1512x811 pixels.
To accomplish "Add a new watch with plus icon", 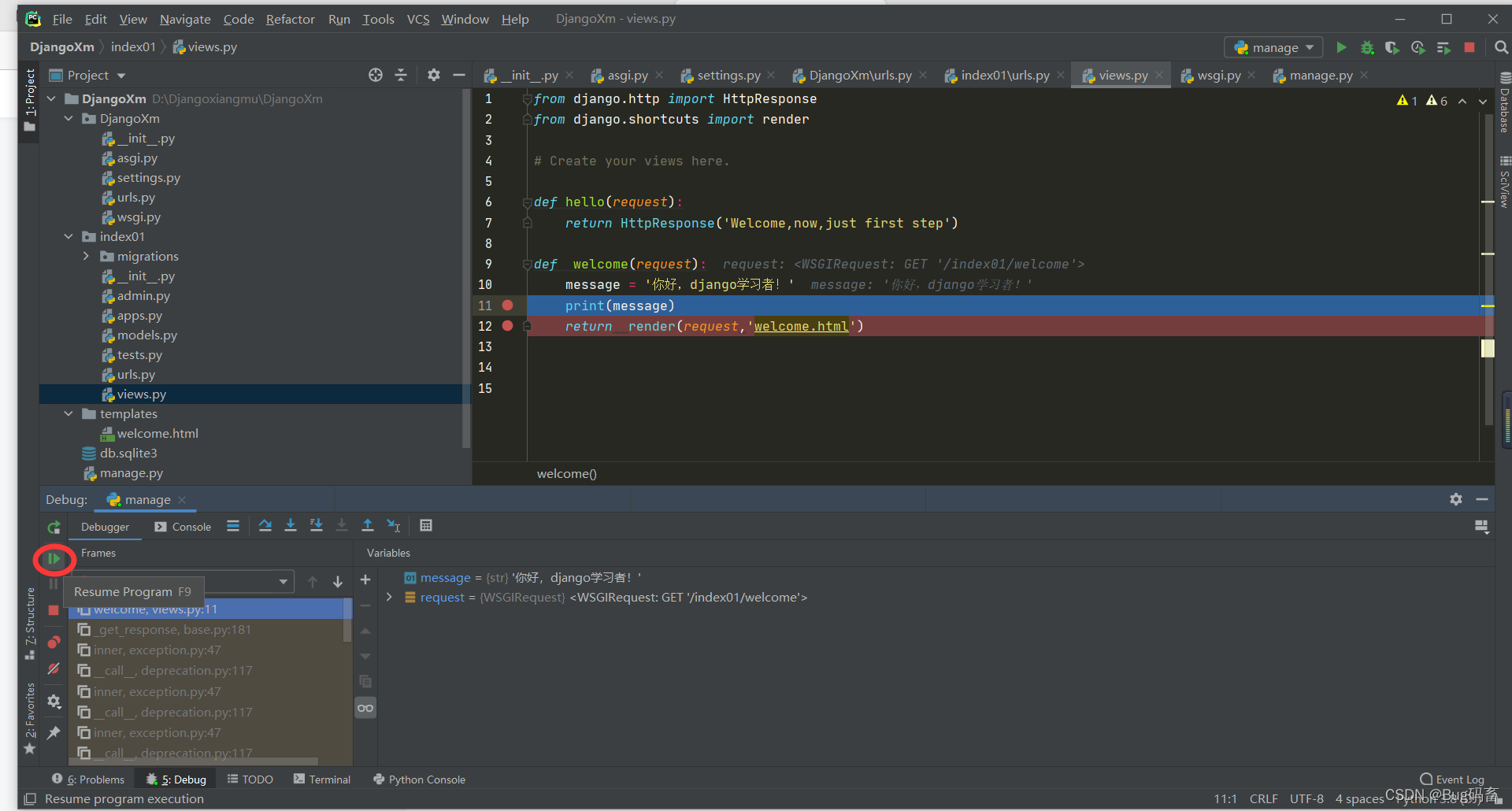I will point(365,580).
